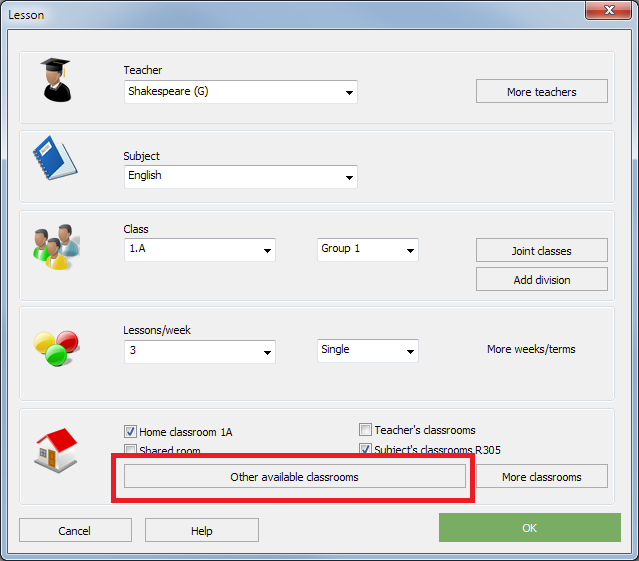
Task: Expand the Single lesson length dropdown
Action: coord(410,352)
